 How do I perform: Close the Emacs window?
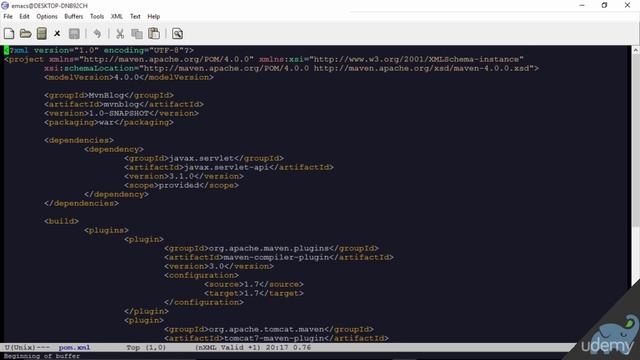coord(627,5)
